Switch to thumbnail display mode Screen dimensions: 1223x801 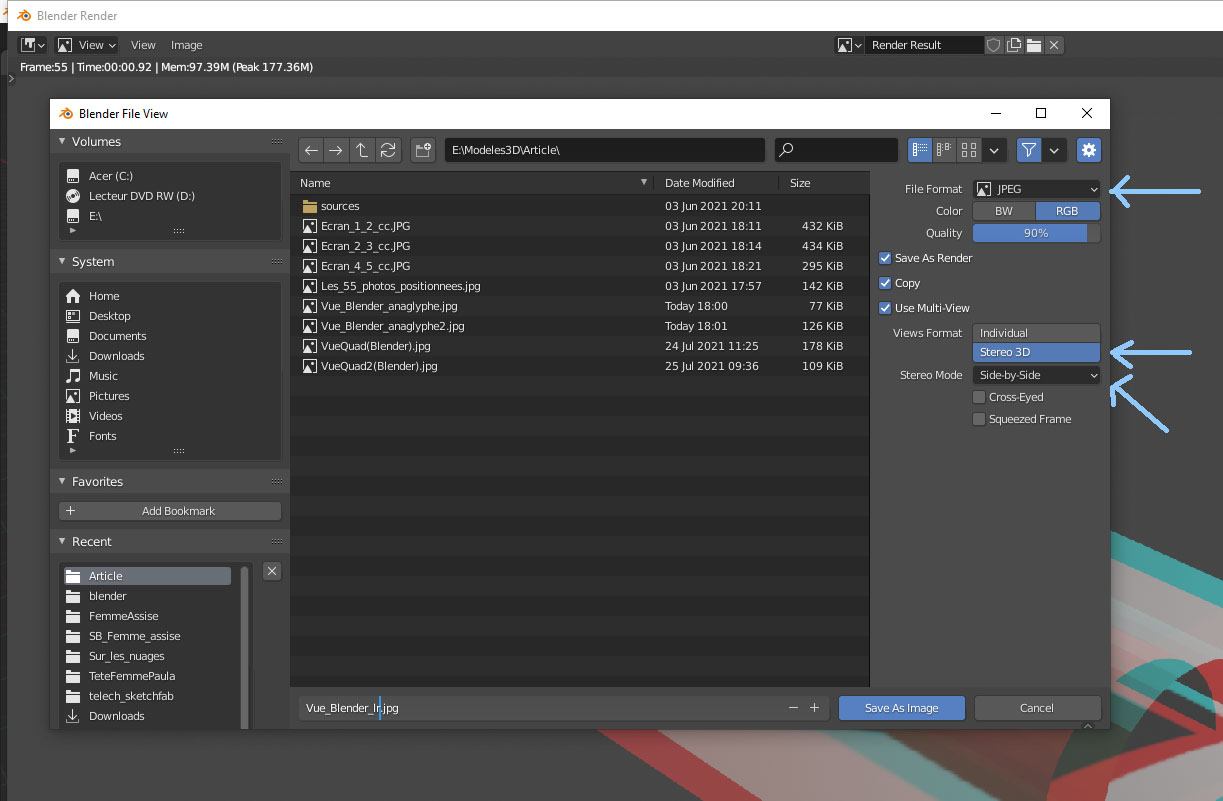pyautogui.click(x=968, y=150)
